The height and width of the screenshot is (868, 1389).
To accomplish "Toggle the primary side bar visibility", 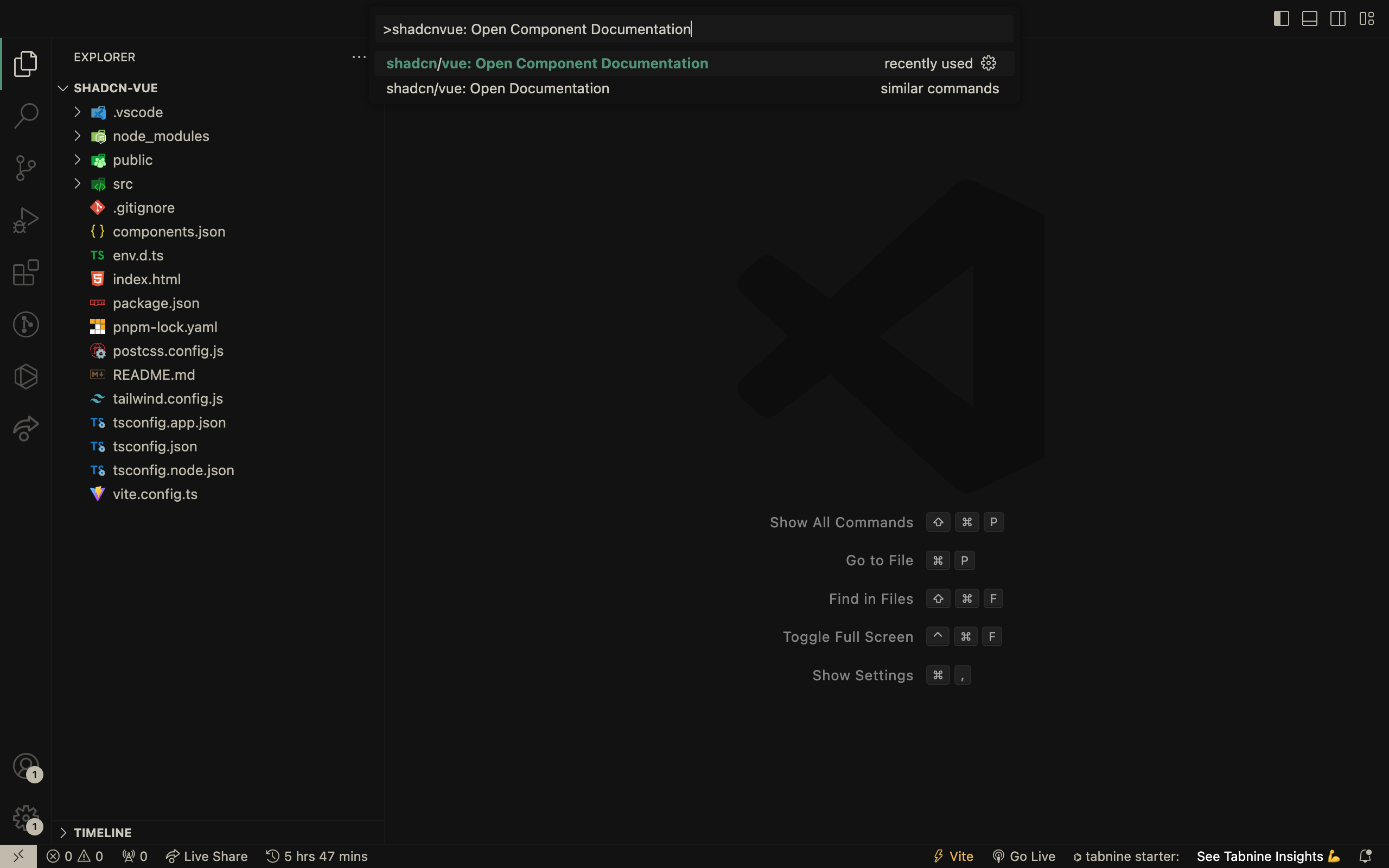I will point(1281,18).
